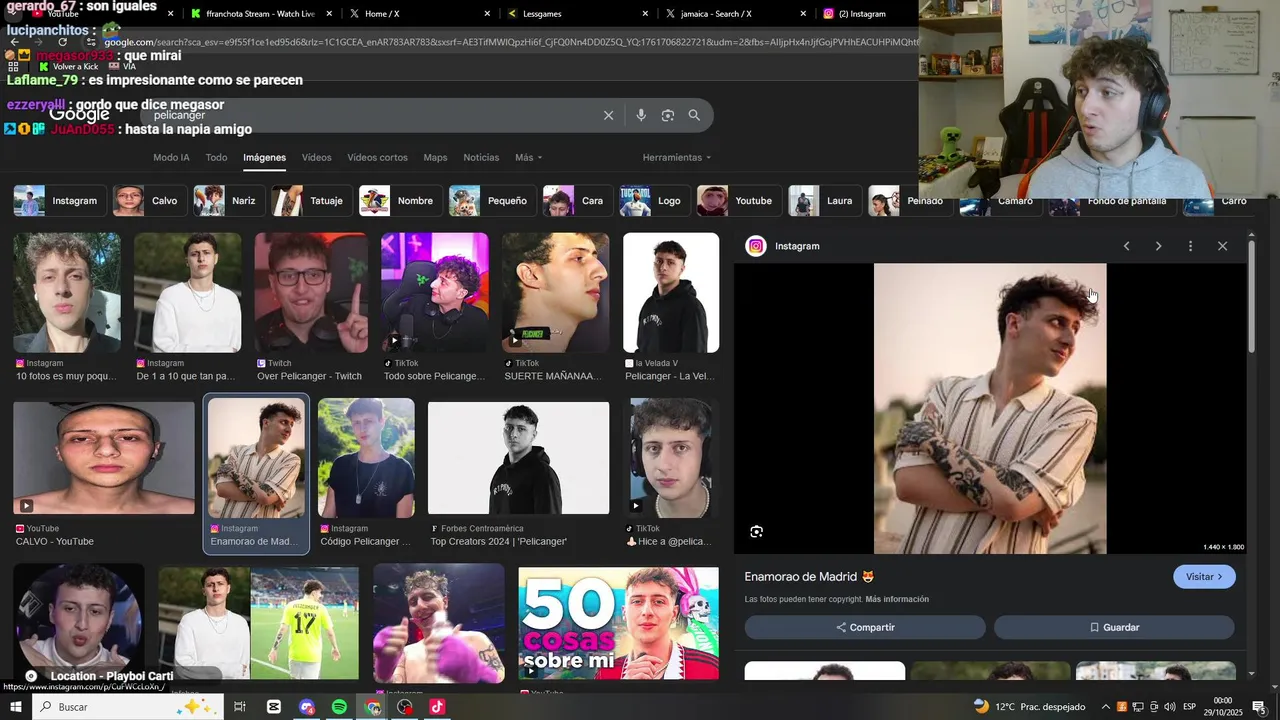
Task: Filter images by the Calvo chip
Action: (148, 201)
